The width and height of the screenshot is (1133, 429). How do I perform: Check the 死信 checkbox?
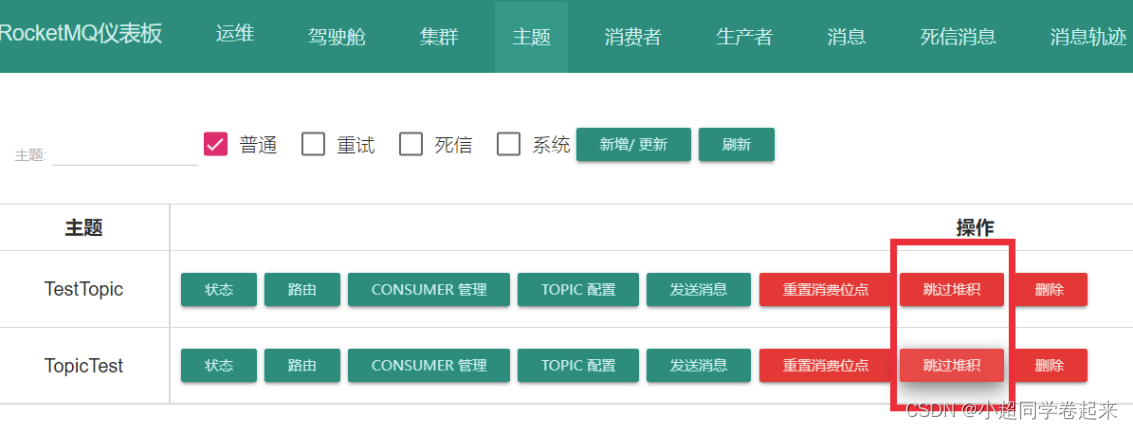click(x=411, y=144)
